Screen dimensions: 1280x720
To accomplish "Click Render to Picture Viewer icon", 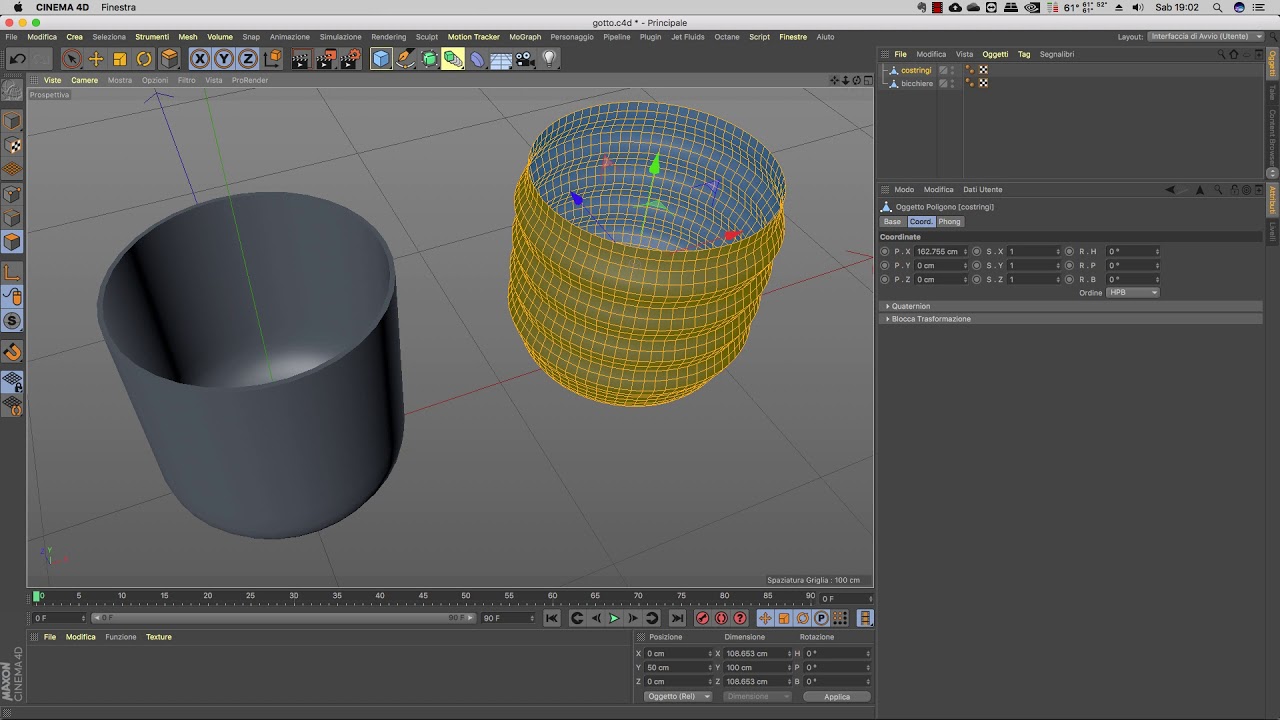I will (x=326, y=59).
